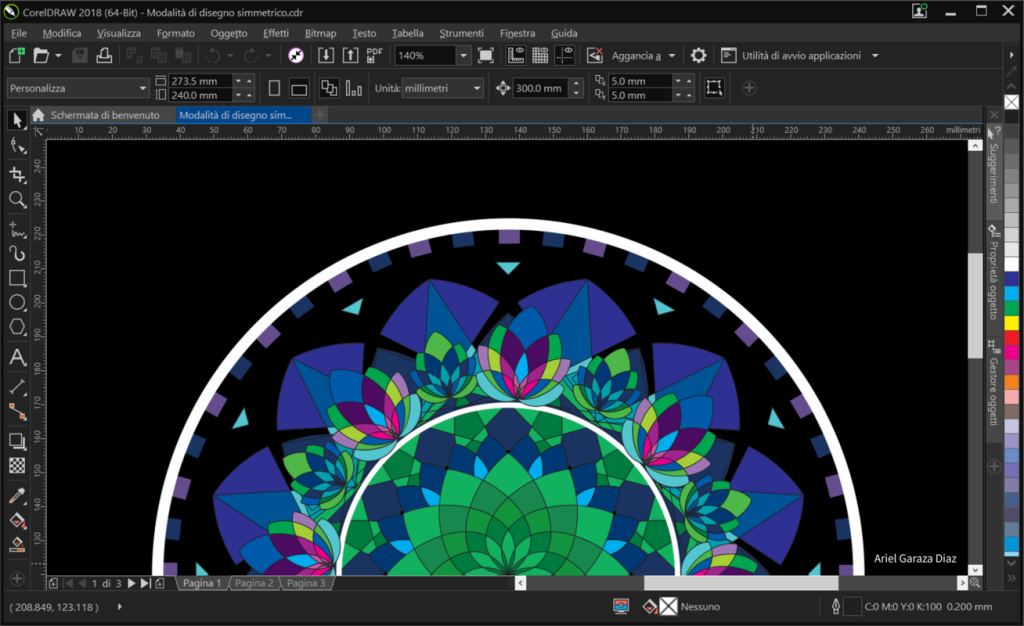Image resolution: width=1024 pixels, height=626 pixels.
Task: Pick the Text tool
Action: click(x=15, y=358)
